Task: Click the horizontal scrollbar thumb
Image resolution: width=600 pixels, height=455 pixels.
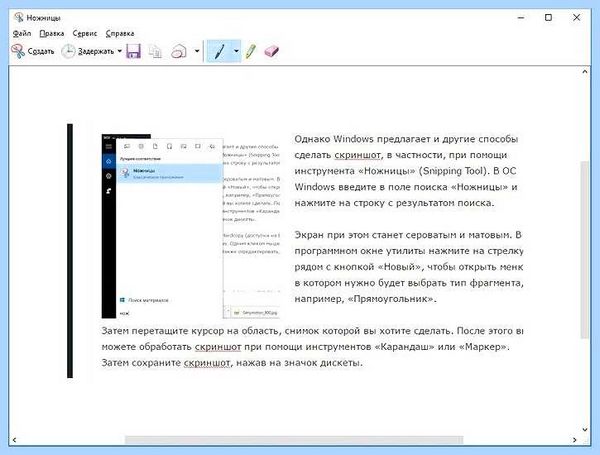Action: pos(294,440)
